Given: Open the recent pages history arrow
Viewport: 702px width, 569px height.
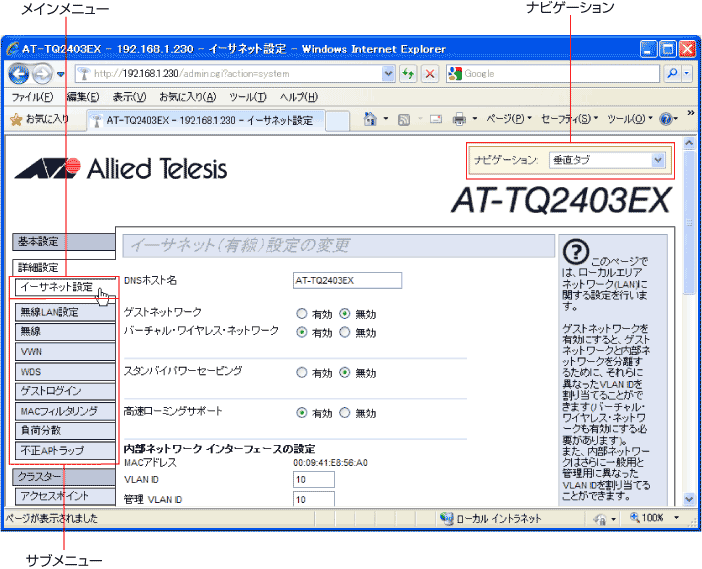Looking at the screenshot, I should tap(60, 74).
